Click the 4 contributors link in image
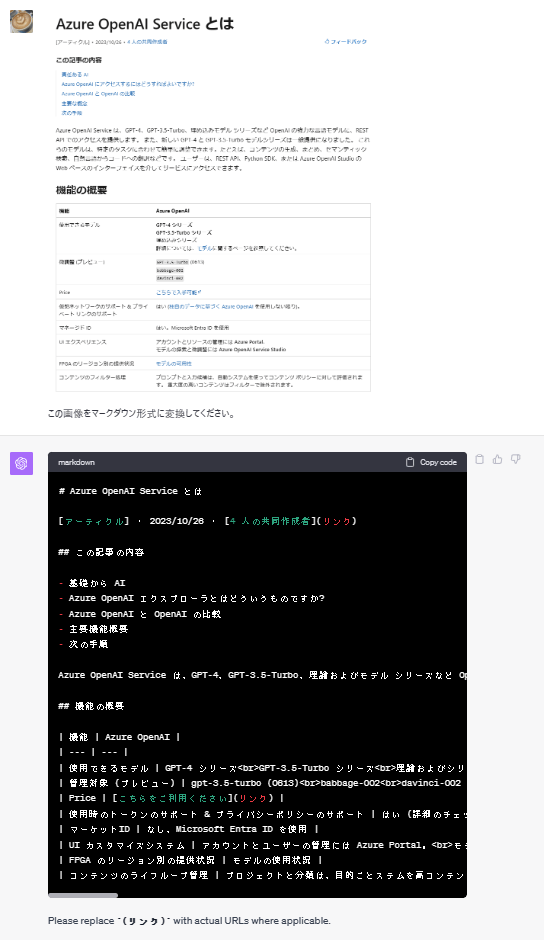Screen dimensions: 544x940 pos(147,42)
